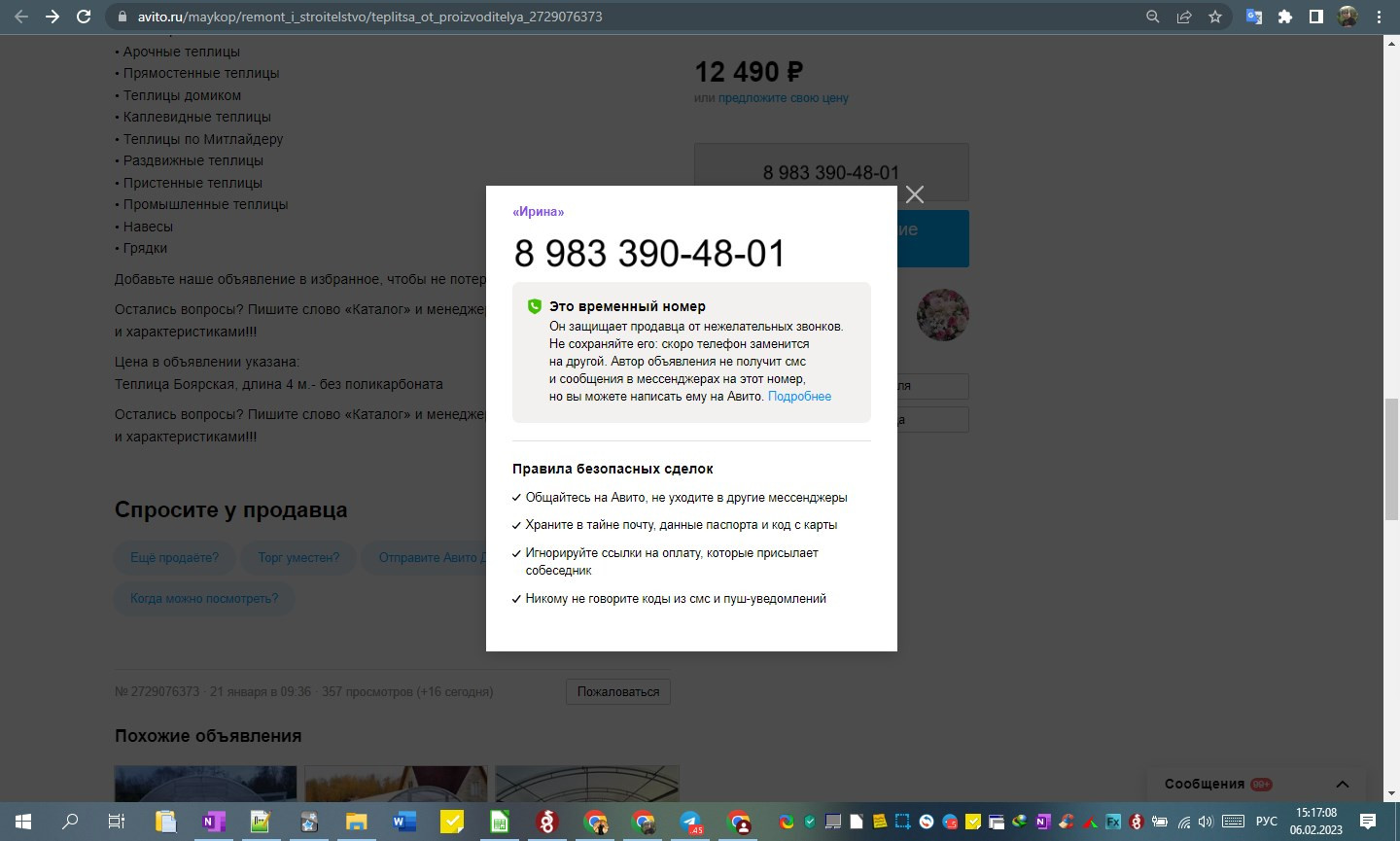Click the seller name «Ирина»
This screenshot has width=1400, height=841.
coord(539,212)
